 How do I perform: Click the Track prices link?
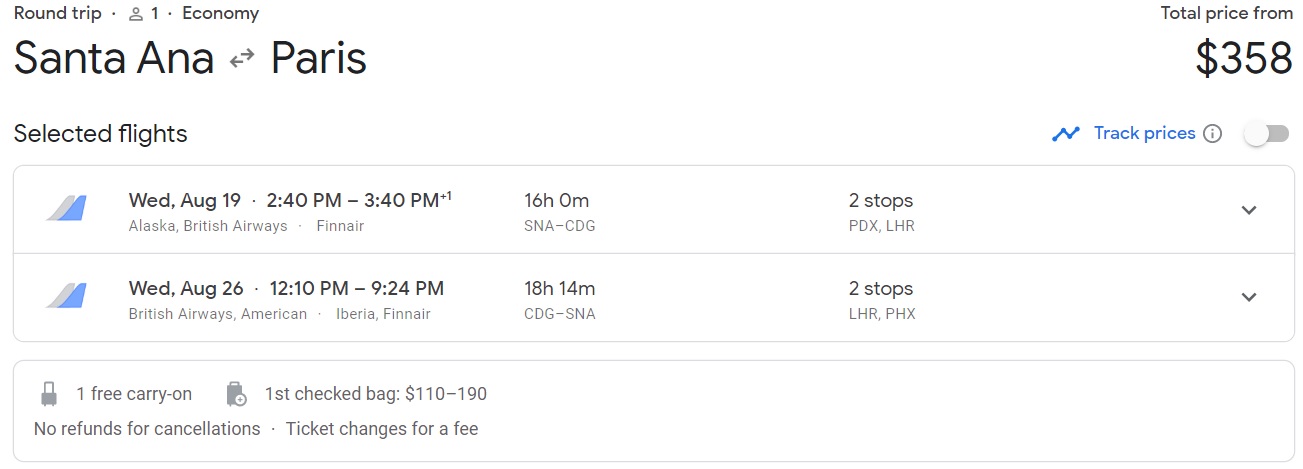[x=1144, y=133]
